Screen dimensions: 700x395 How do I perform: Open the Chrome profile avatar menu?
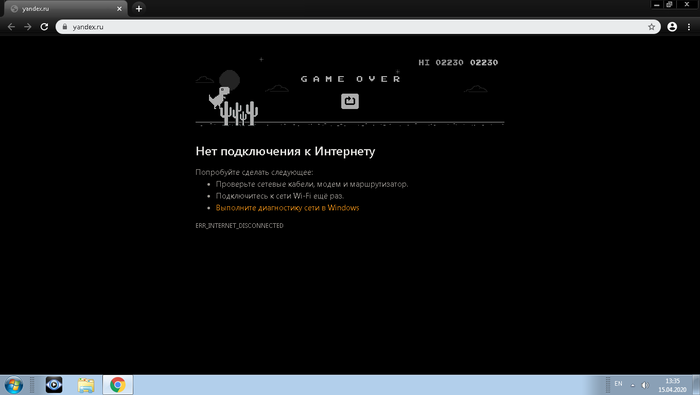coord(672,27)
